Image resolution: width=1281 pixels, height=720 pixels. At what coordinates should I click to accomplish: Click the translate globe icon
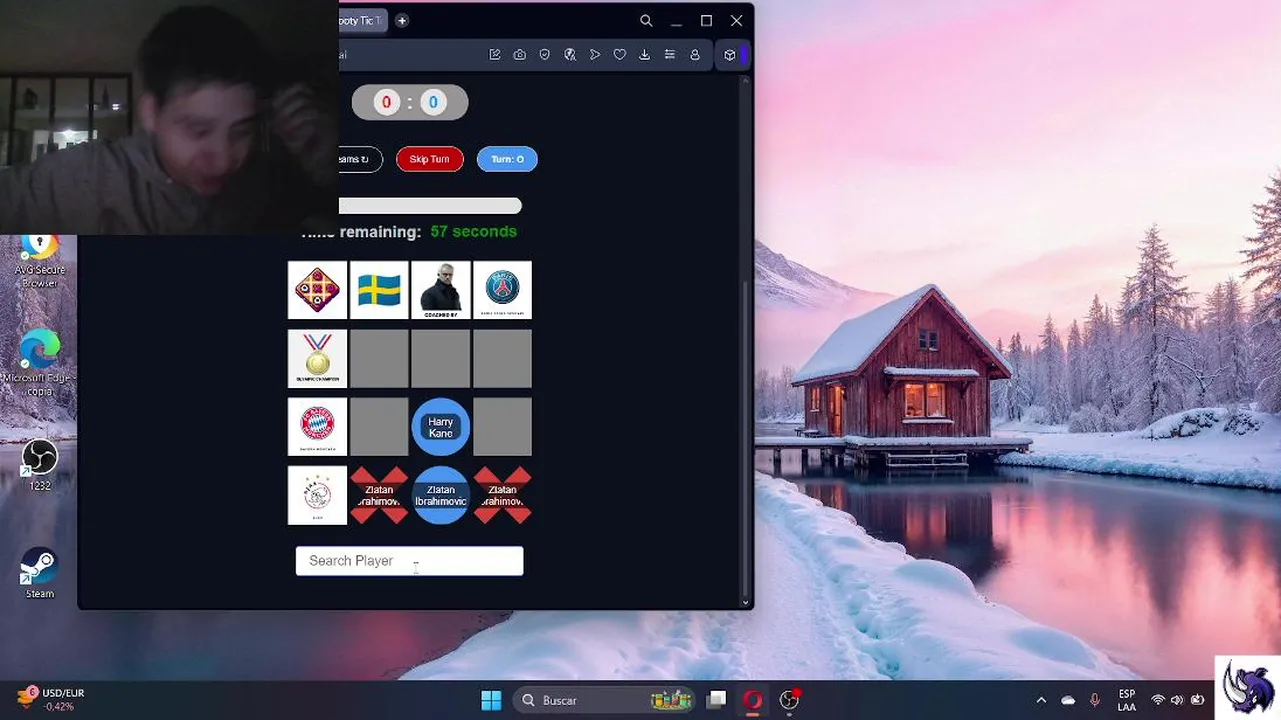click(x=570, y=55)
